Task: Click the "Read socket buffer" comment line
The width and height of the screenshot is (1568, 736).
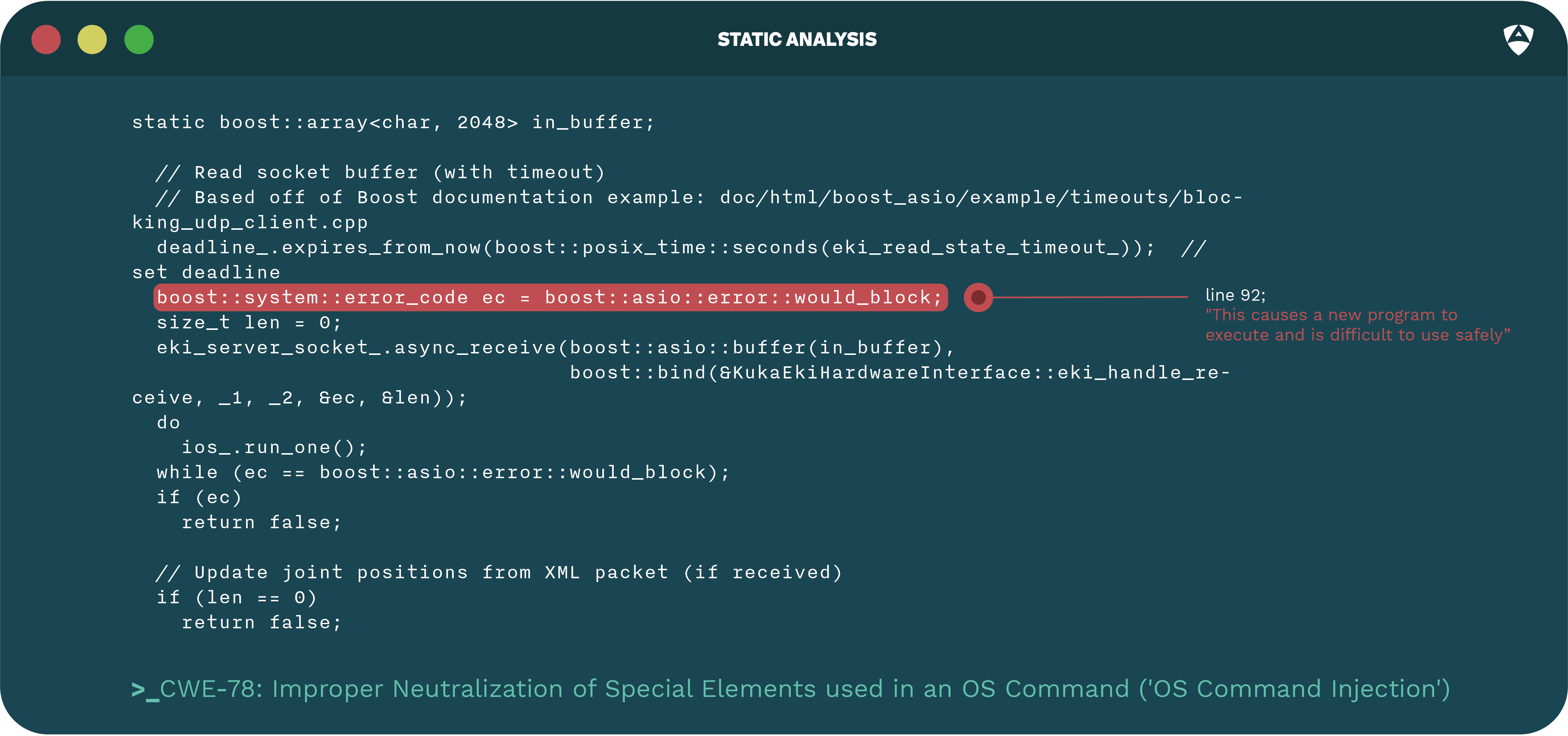Action: pyautogui.click(x=380, y=172)
